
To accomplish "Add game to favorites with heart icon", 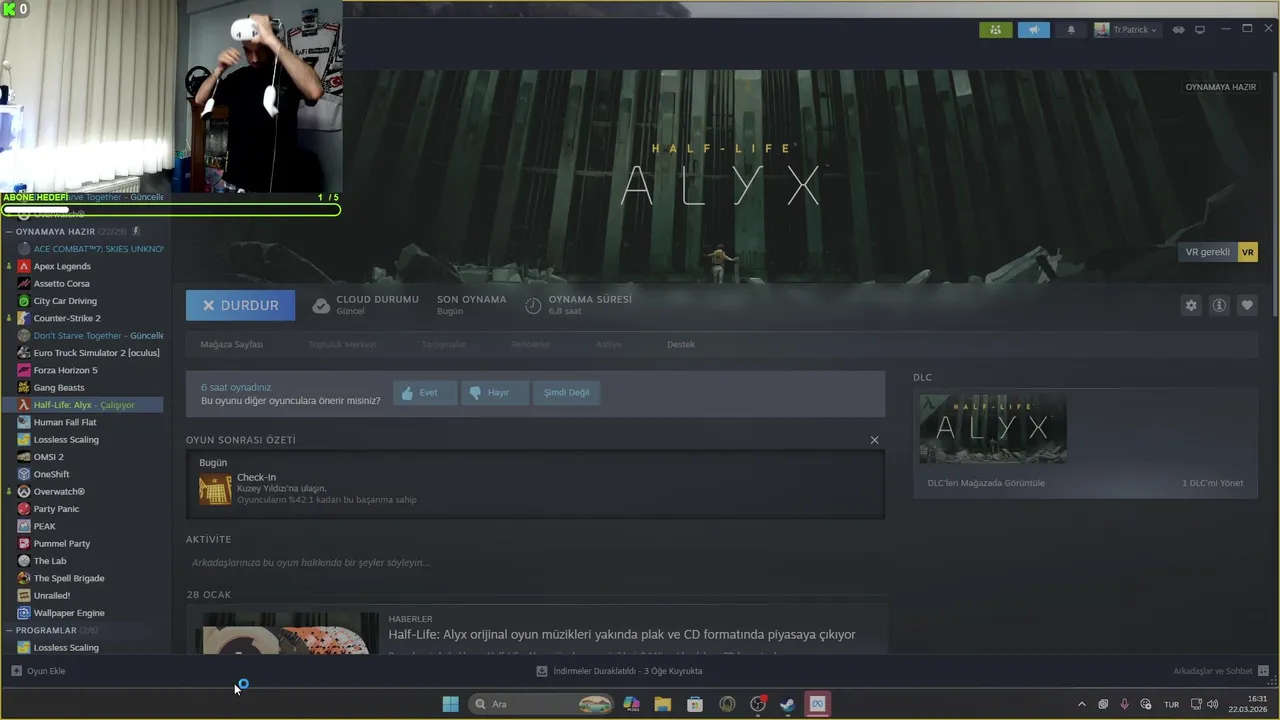I will [1247, 306].
